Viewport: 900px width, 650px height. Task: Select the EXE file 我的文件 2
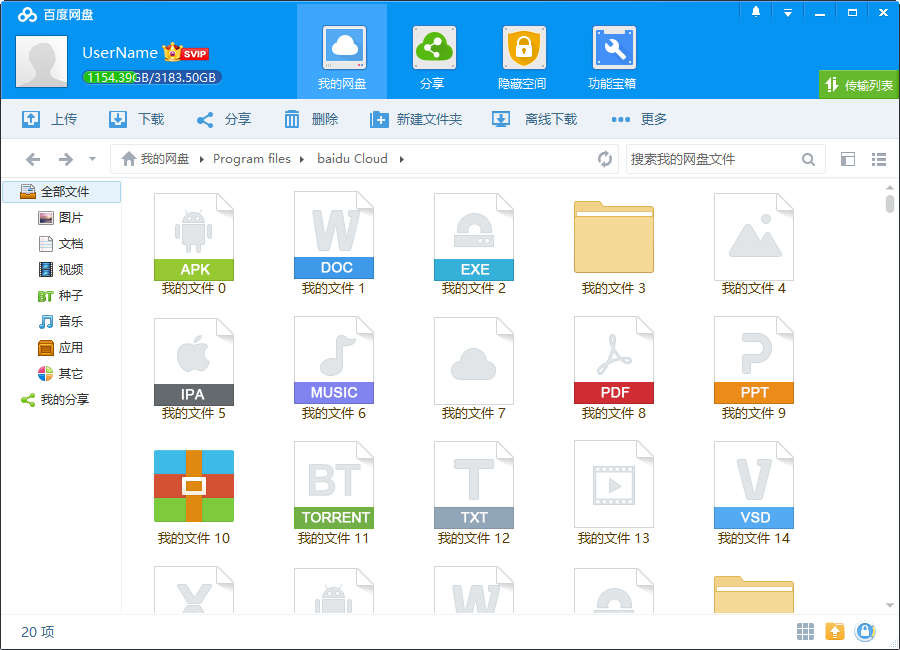pyautogui.click(x=474, y=244)
